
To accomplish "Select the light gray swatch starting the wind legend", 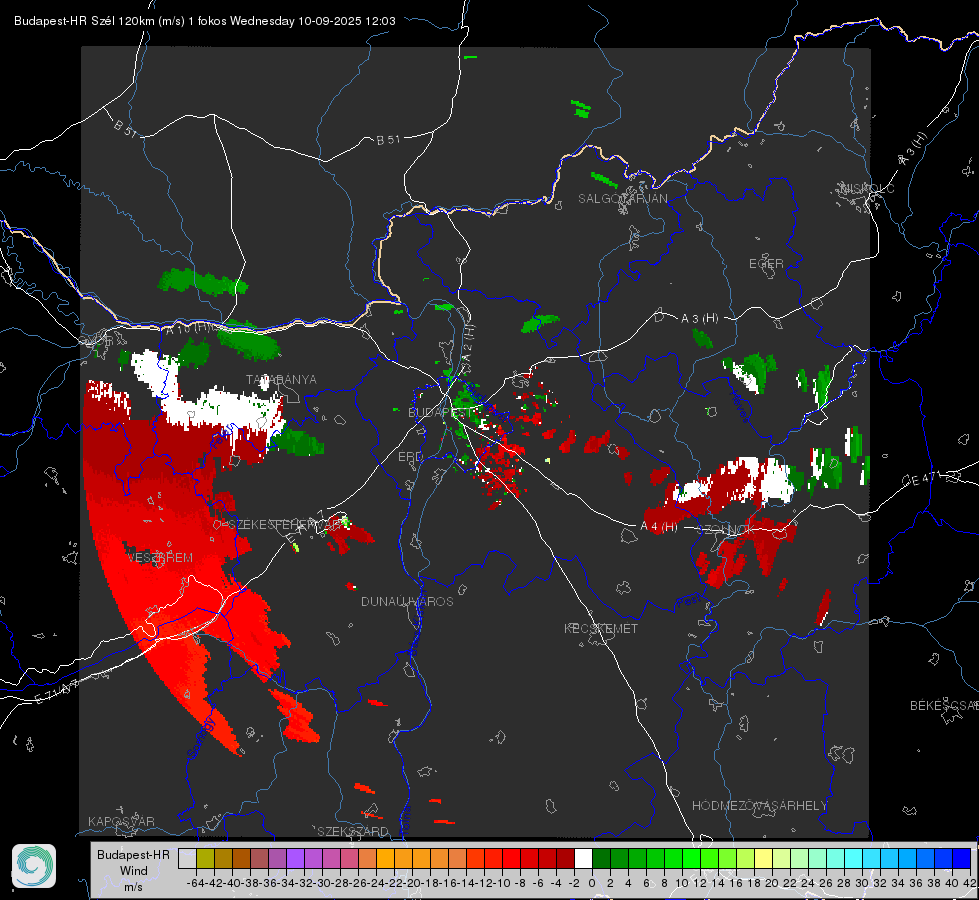I will click(187, 859).
